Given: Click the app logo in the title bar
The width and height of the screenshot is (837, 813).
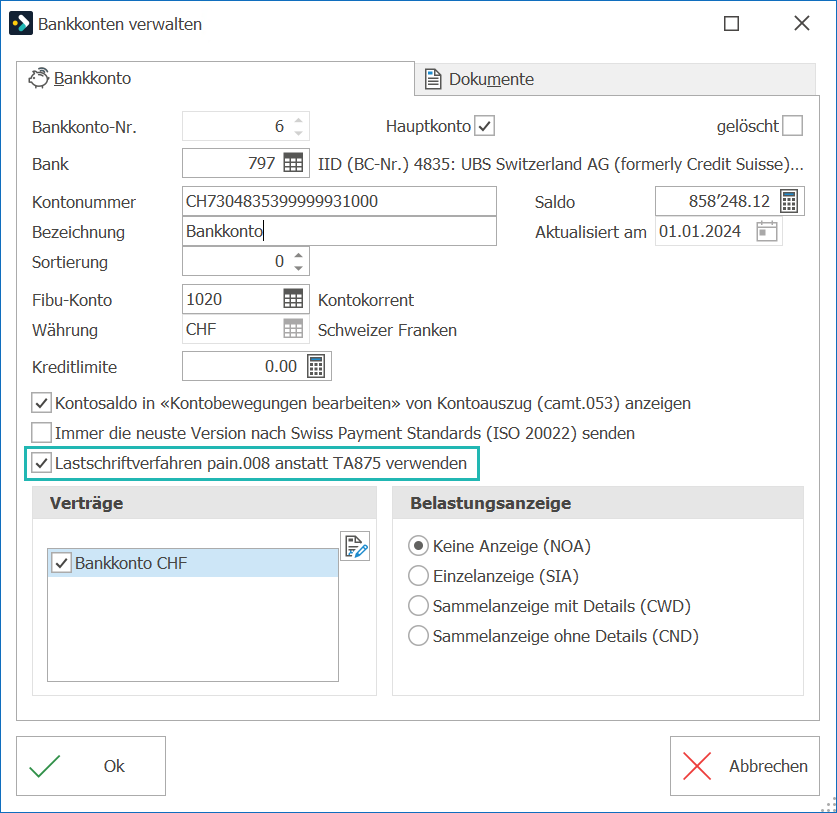Looking at the screenshot, I should [x=21, y=23].
